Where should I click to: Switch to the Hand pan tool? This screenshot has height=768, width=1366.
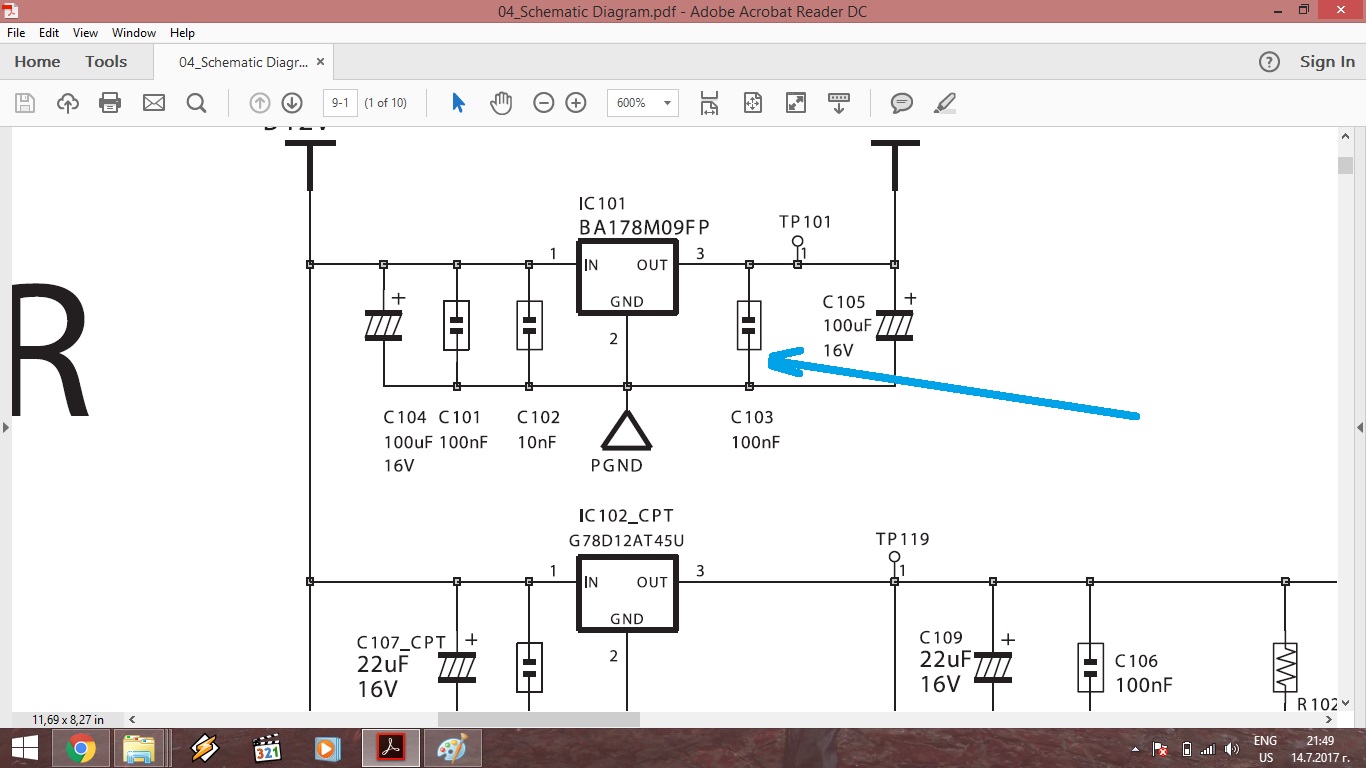501,103
